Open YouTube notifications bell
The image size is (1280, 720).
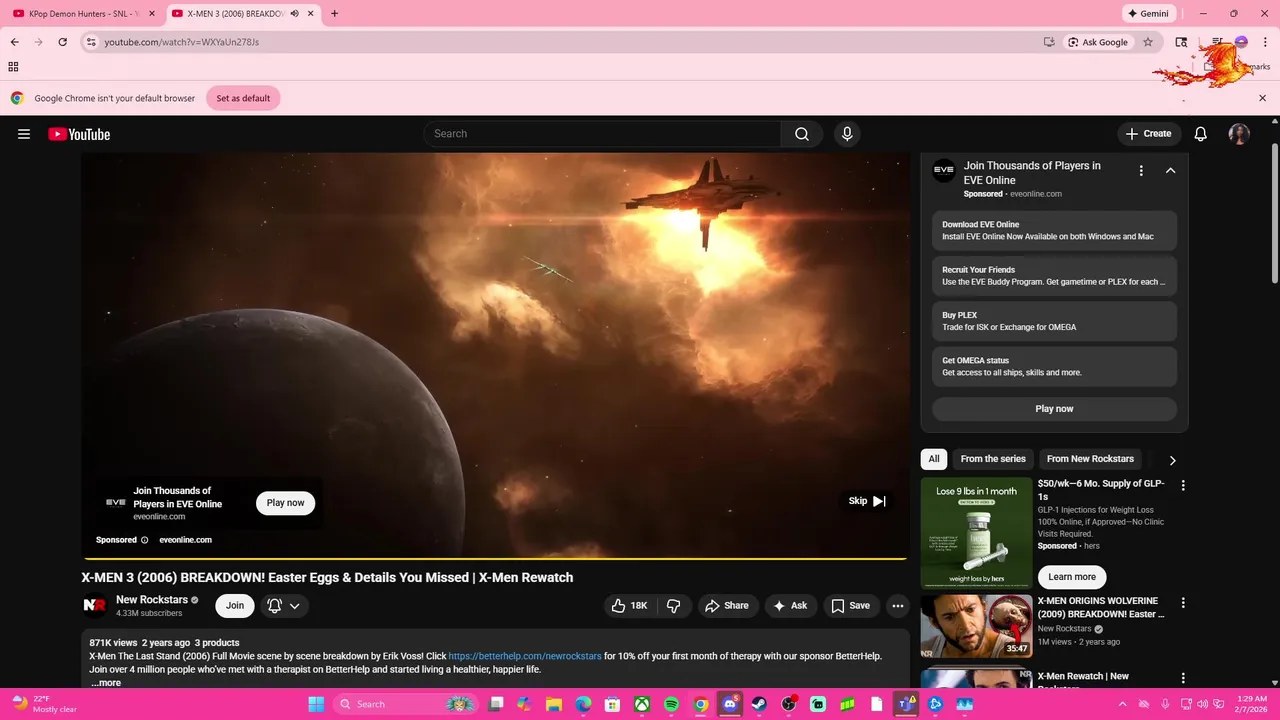[x=1201, y=134]
